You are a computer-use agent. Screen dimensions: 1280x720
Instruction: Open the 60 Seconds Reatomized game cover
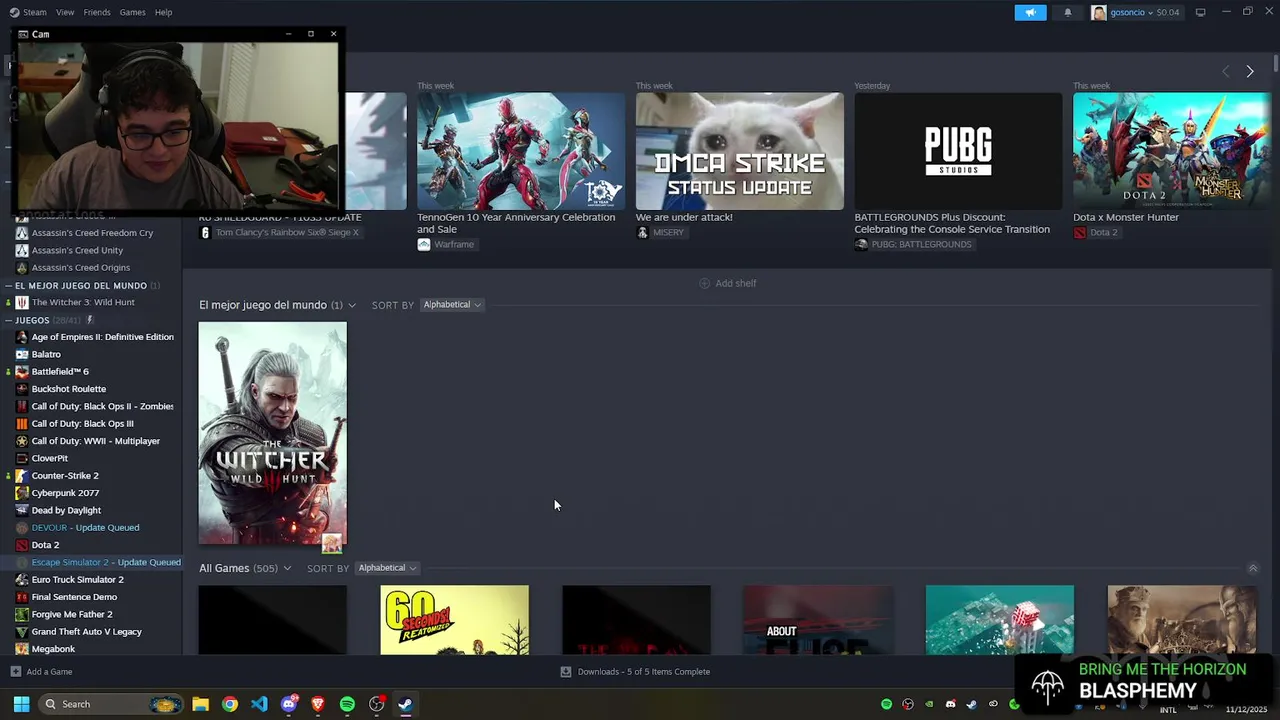(454, 620)
